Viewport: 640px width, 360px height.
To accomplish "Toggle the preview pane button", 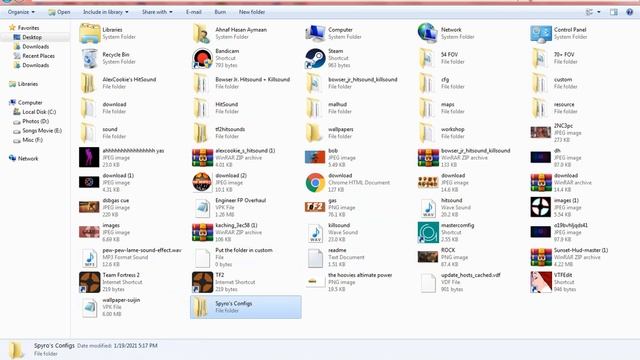I will click(x=613, y=12).
